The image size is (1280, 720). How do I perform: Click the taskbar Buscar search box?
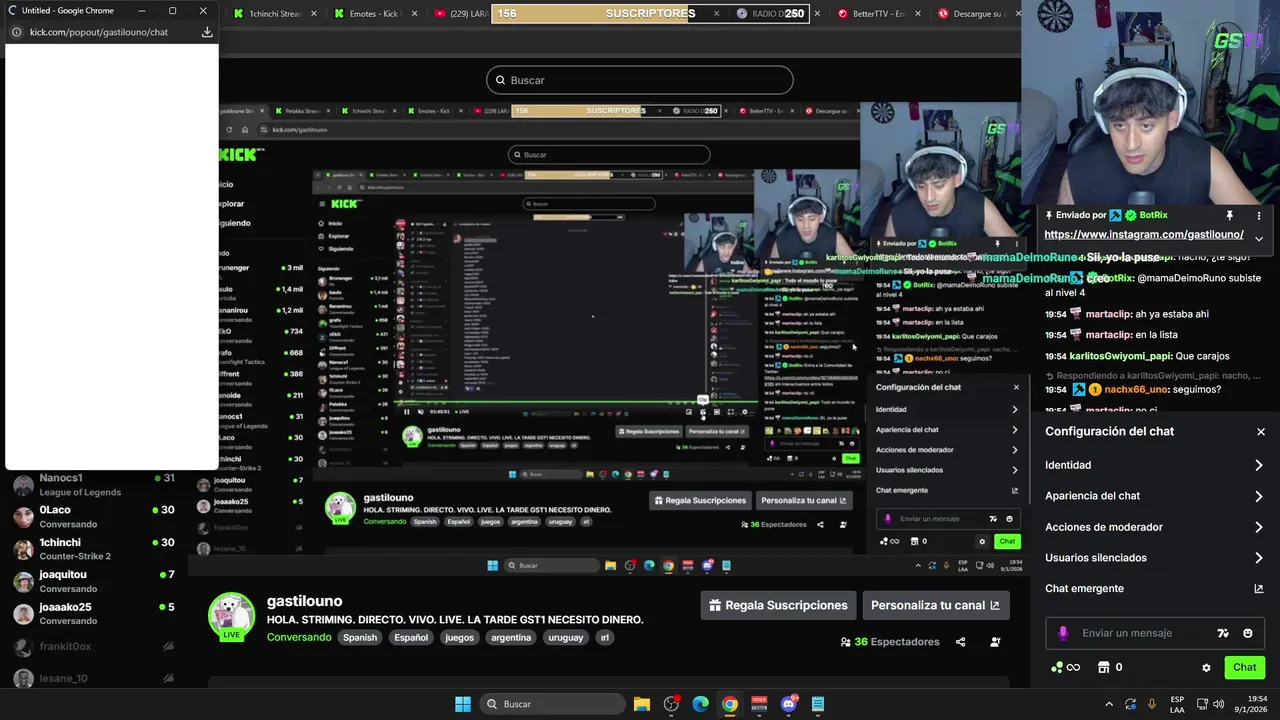552,704
